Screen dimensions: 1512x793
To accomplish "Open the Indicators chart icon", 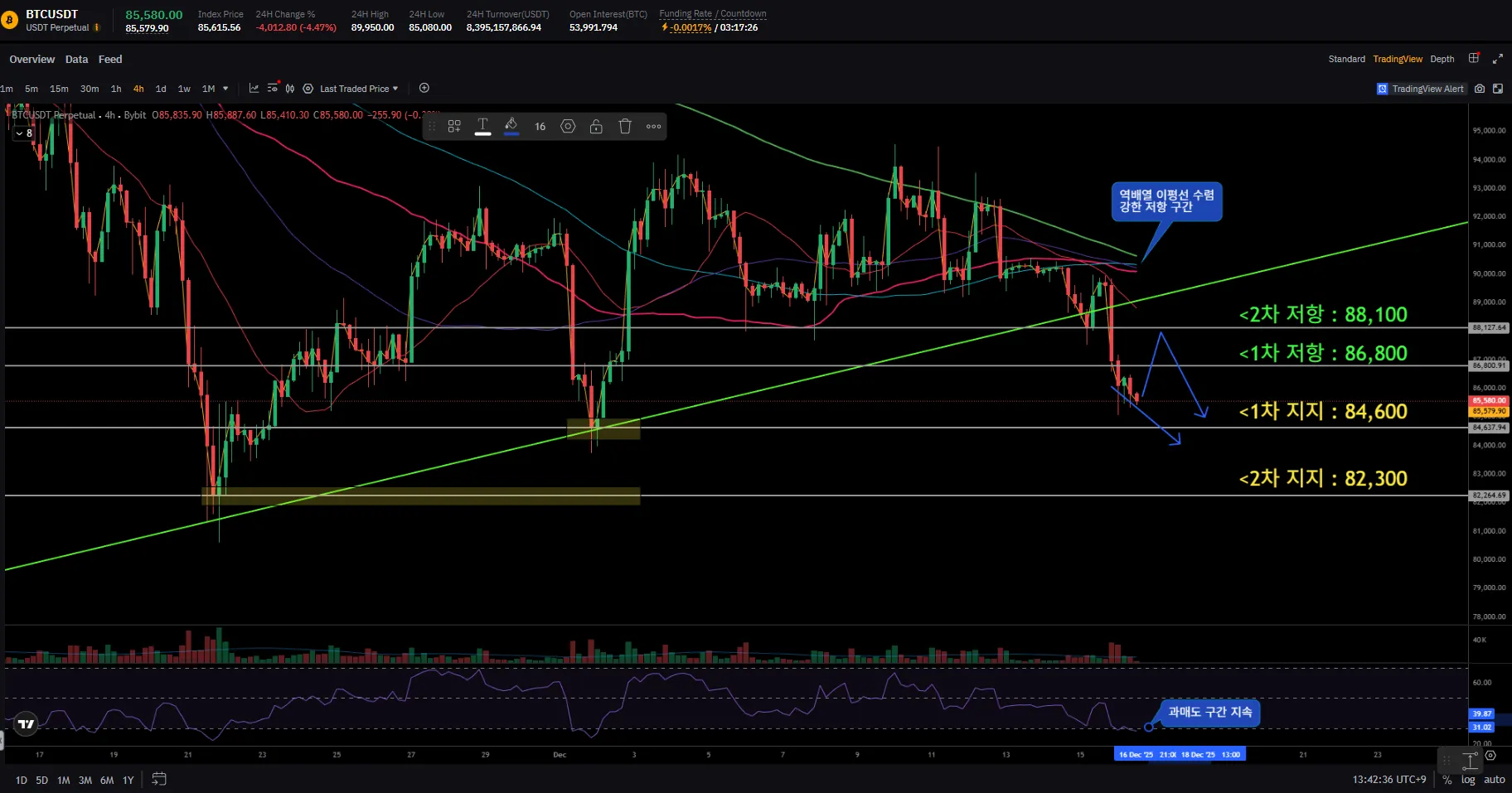I will (x=254, y=89).
